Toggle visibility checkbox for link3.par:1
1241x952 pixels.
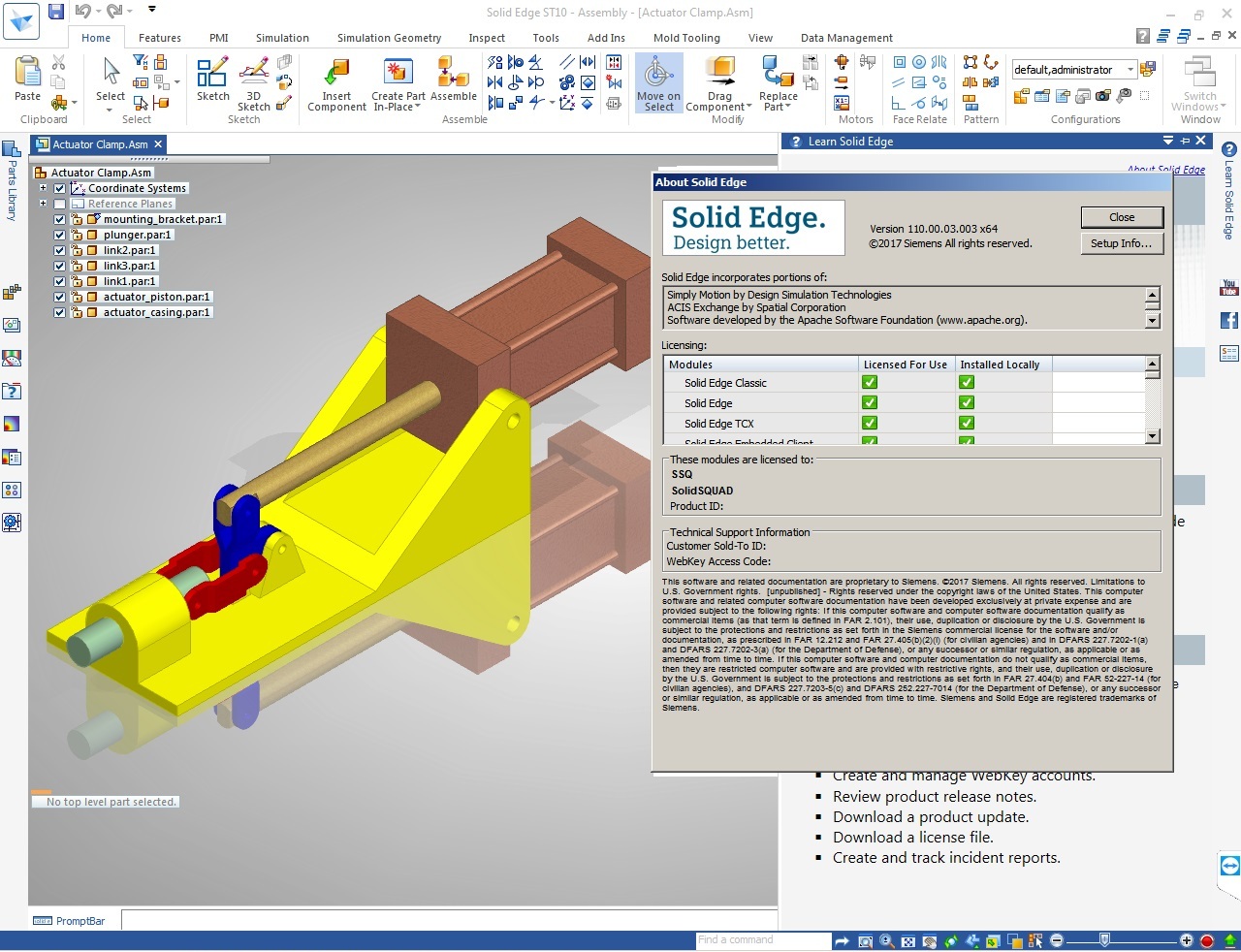click(60, 266)
